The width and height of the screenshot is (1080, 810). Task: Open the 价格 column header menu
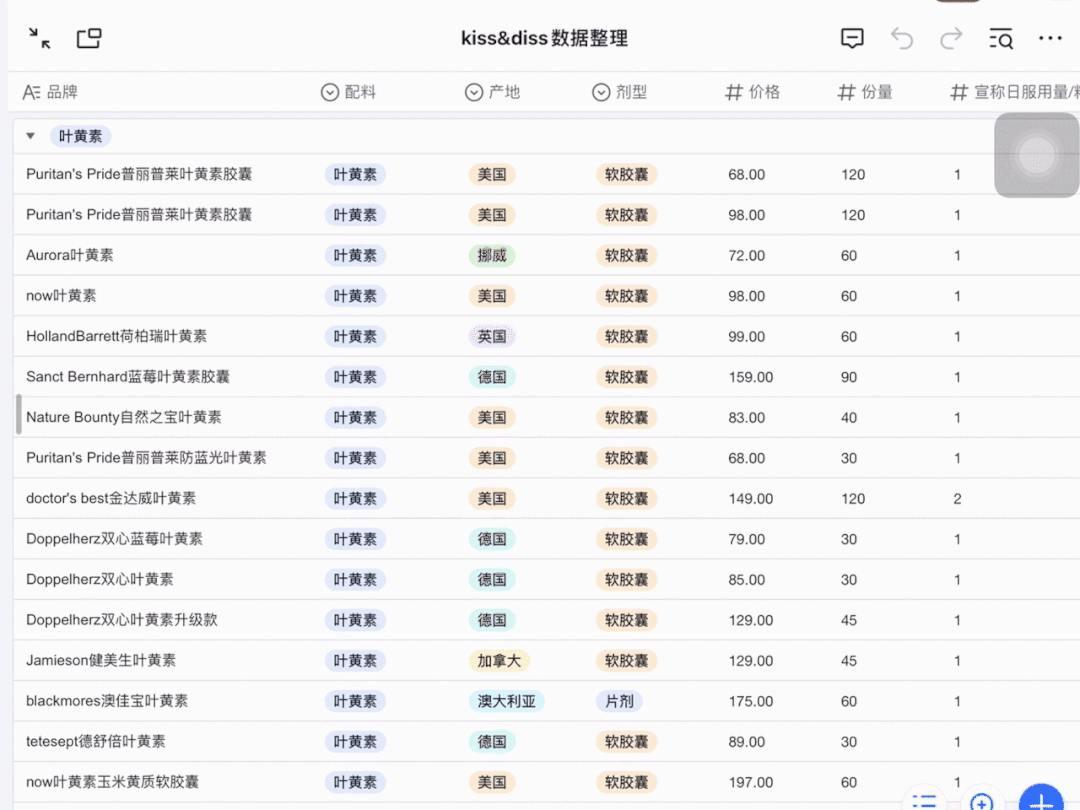pos(753,92)
